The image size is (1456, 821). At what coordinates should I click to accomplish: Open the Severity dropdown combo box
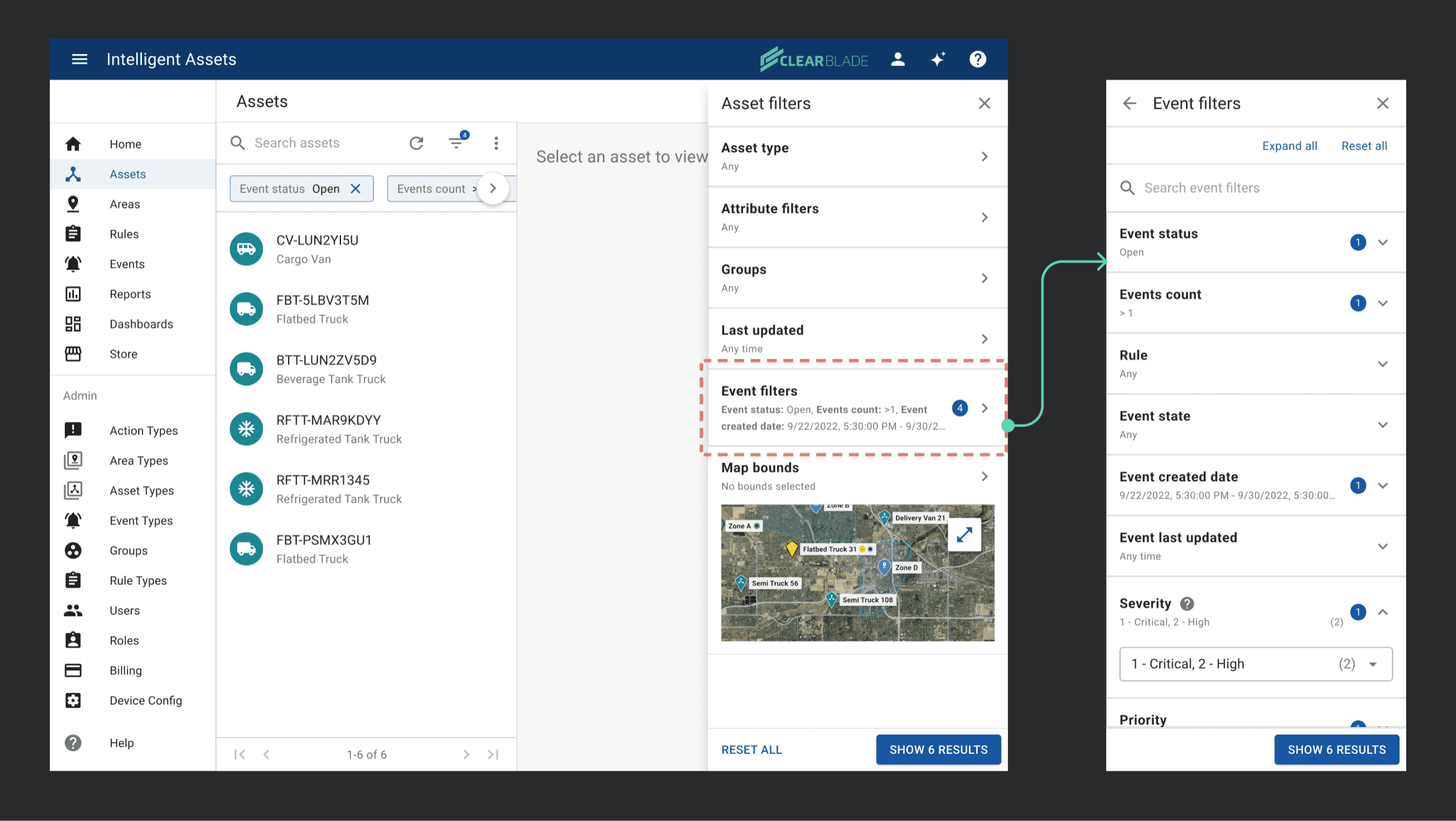pos(1255,664)
